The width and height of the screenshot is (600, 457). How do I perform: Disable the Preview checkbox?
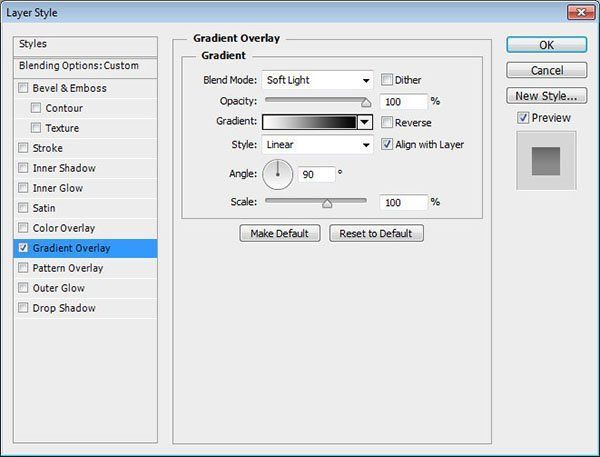point(524,118)
